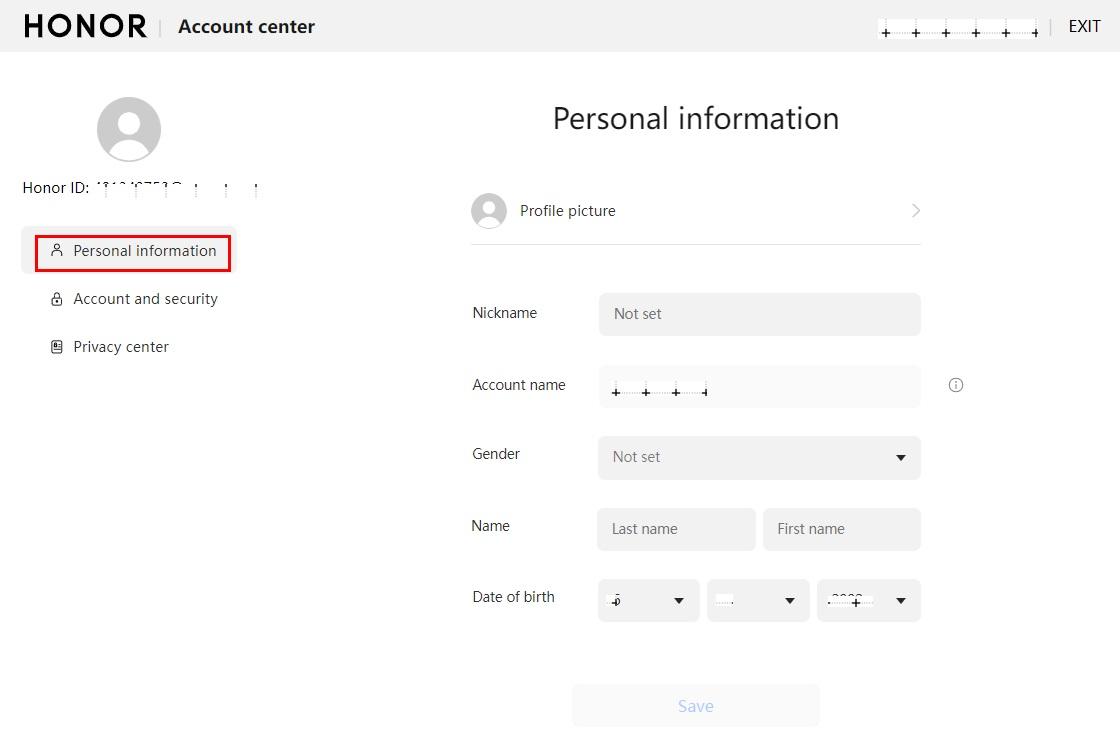
Task: Click the Save button
Action: point(695,705)
